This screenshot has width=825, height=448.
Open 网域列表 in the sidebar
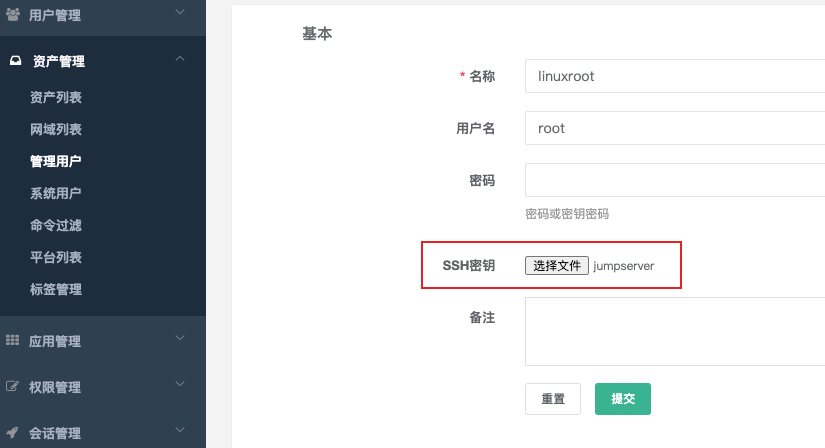56,130
